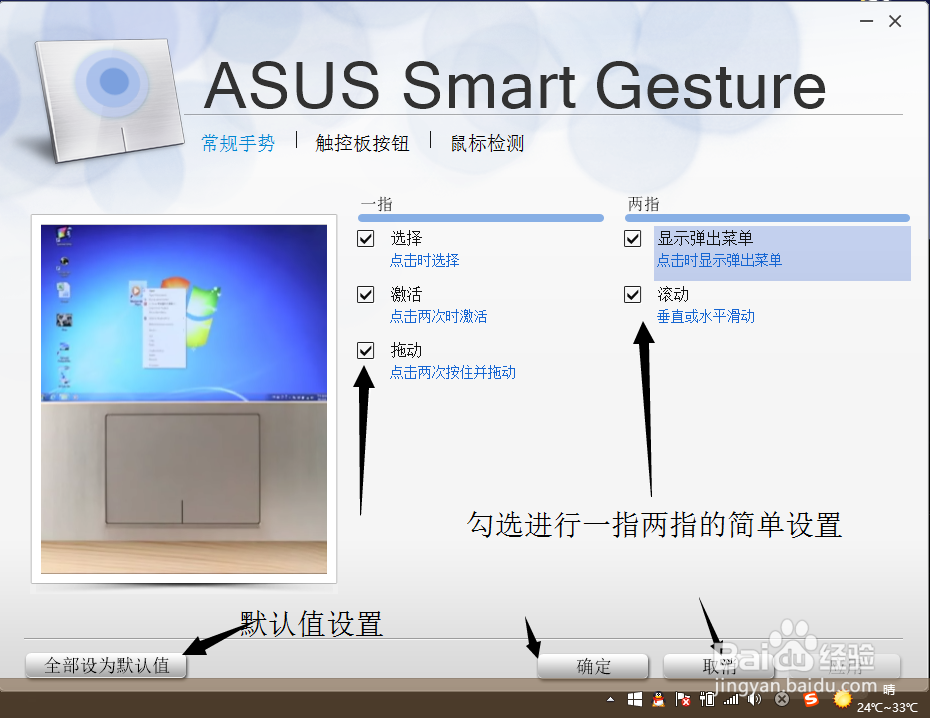The height and width of the screenshot is (718, 930).
Task: Open the network signal tray icon
Action: pos(731,700)
